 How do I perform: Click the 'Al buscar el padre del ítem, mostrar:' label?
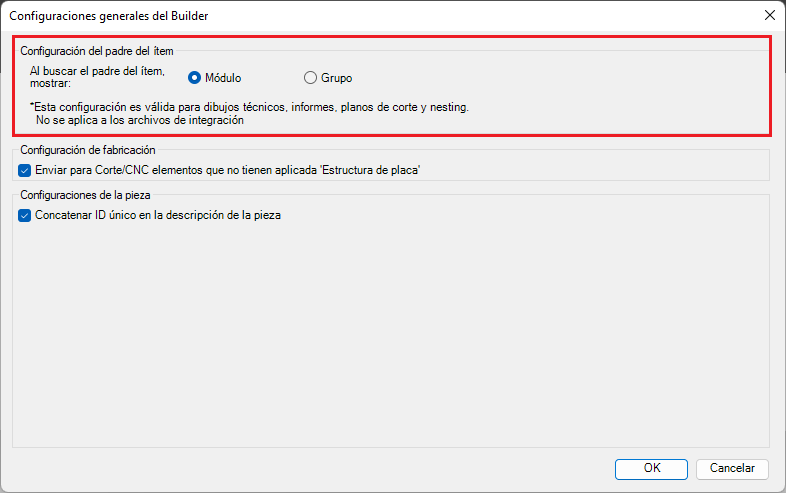tap(97, 77)
